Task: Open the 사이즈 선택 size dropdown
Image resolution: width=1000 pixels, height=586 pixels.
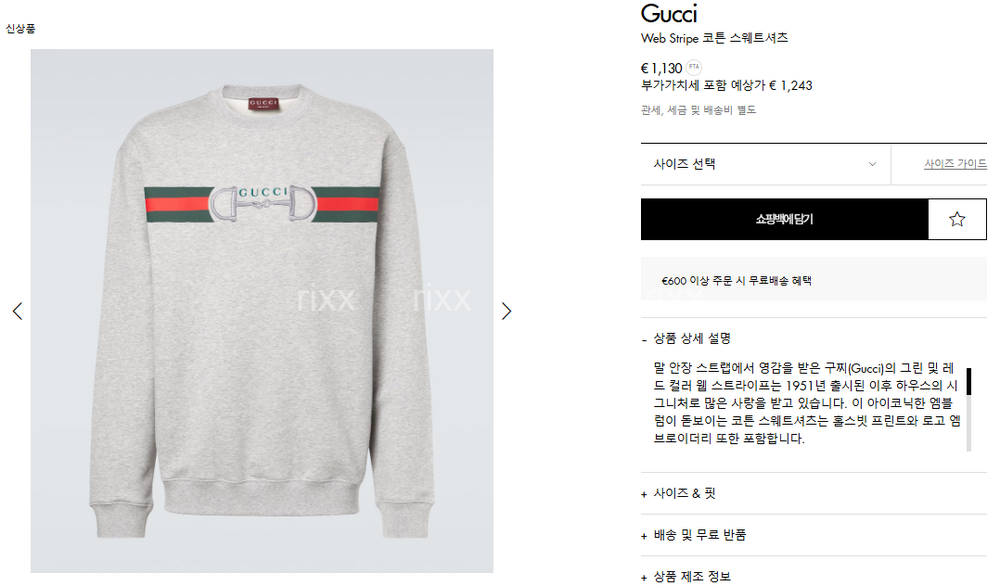Action: (765, 164)
